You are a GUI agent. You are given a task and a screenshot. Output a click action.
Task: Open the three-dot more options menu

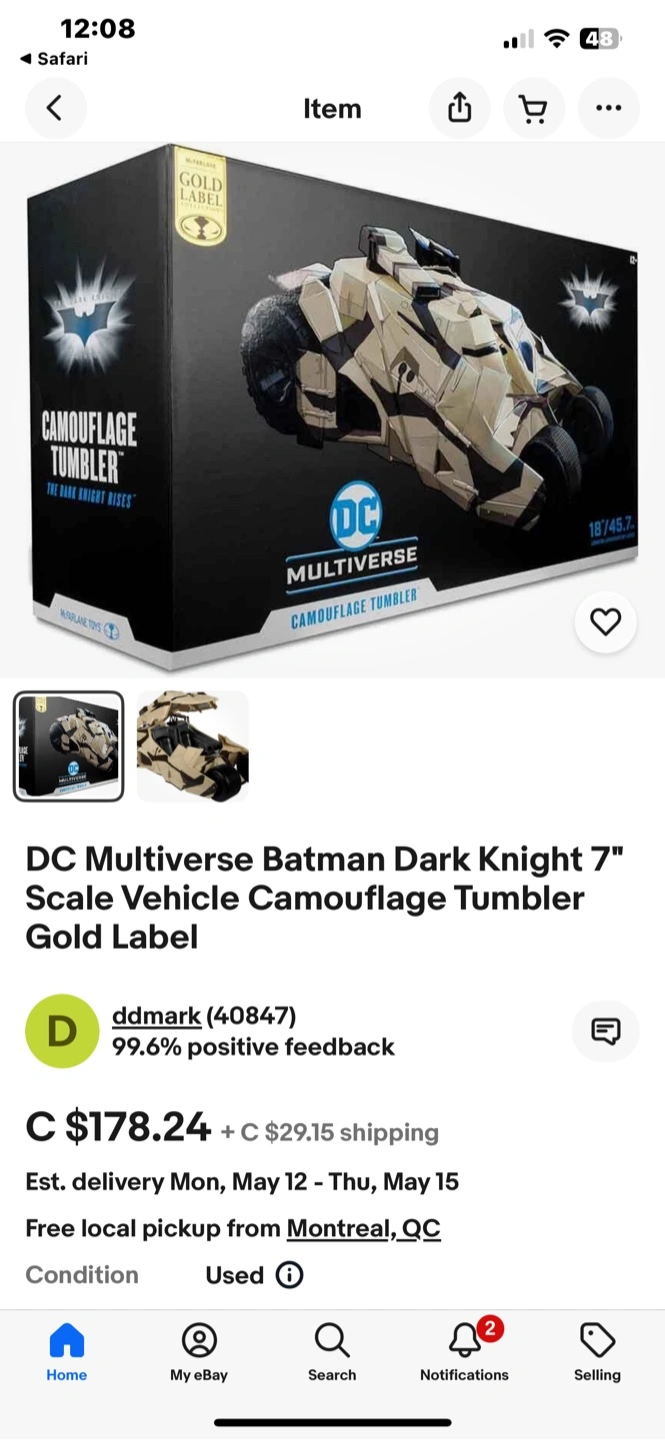608,108
